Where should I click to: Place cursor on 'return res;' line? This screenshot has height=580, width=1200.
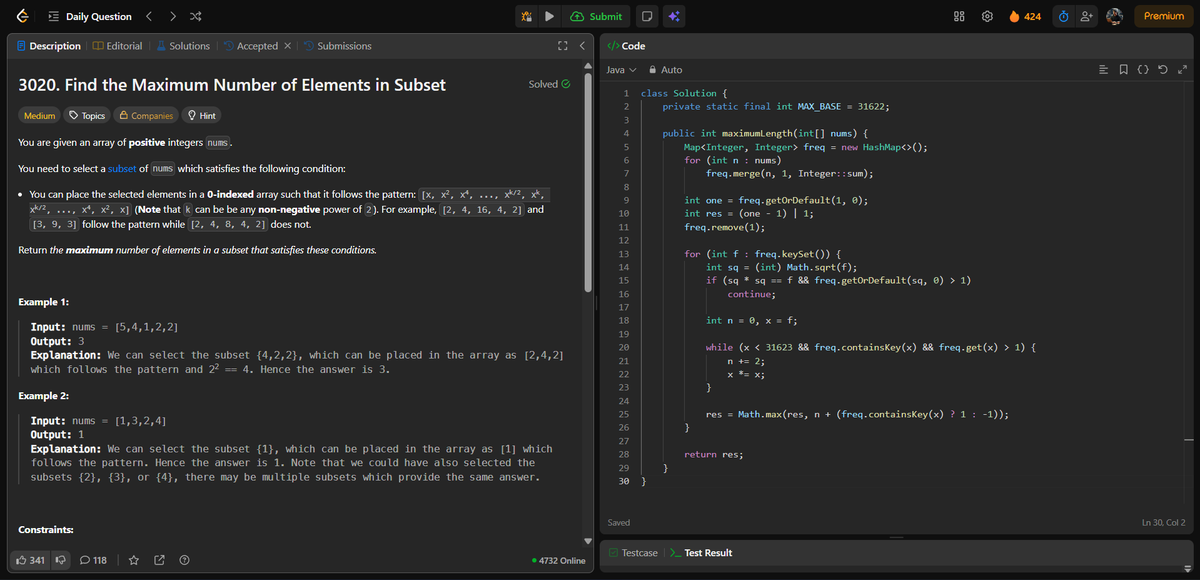[x=713, y=454]
